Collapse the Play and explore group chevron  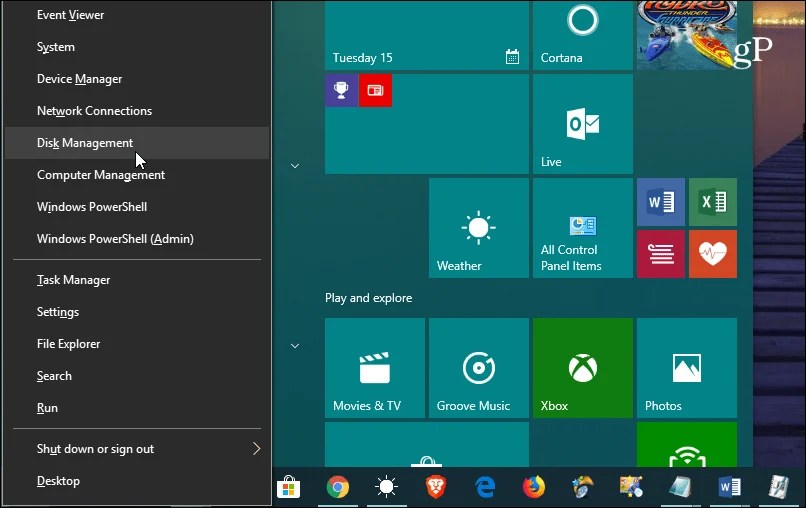295,346
